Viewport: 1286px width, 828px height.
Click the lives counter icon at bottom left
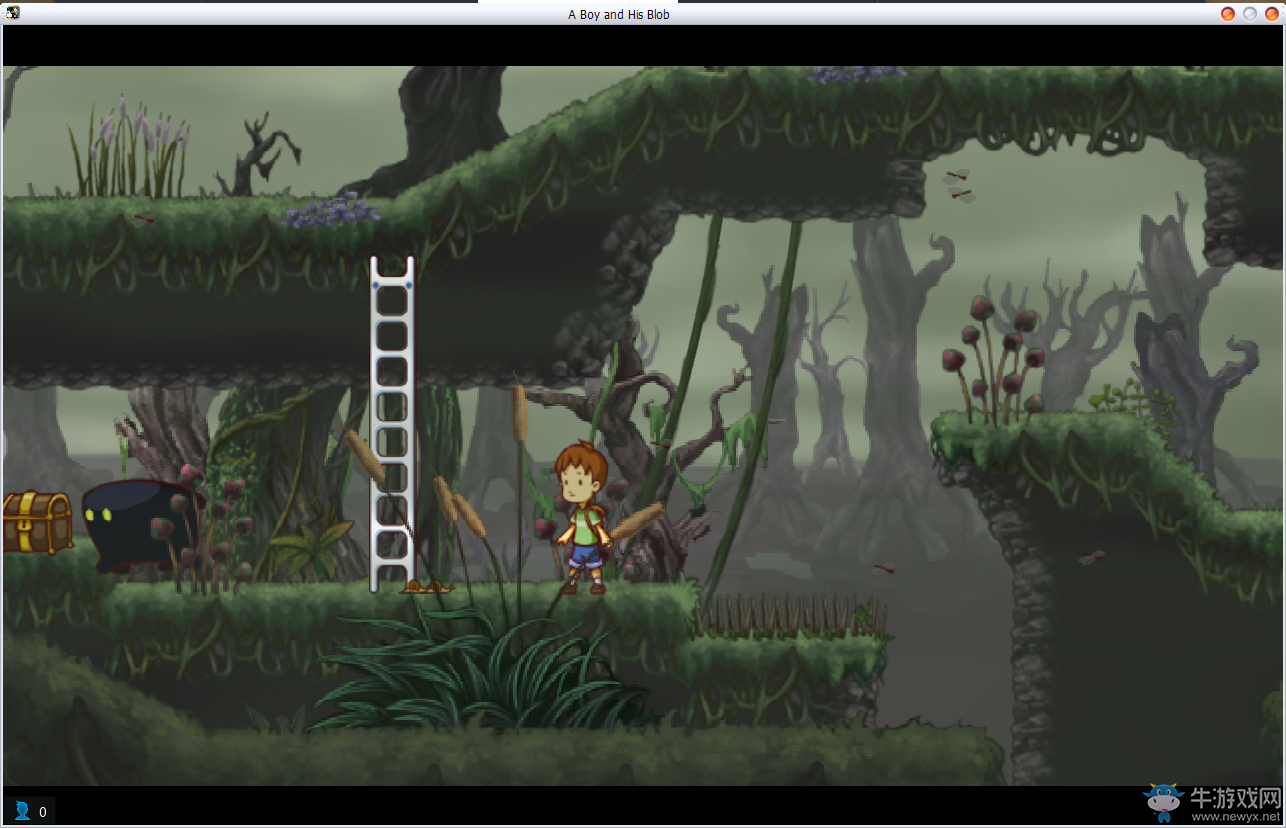[22, 811]
